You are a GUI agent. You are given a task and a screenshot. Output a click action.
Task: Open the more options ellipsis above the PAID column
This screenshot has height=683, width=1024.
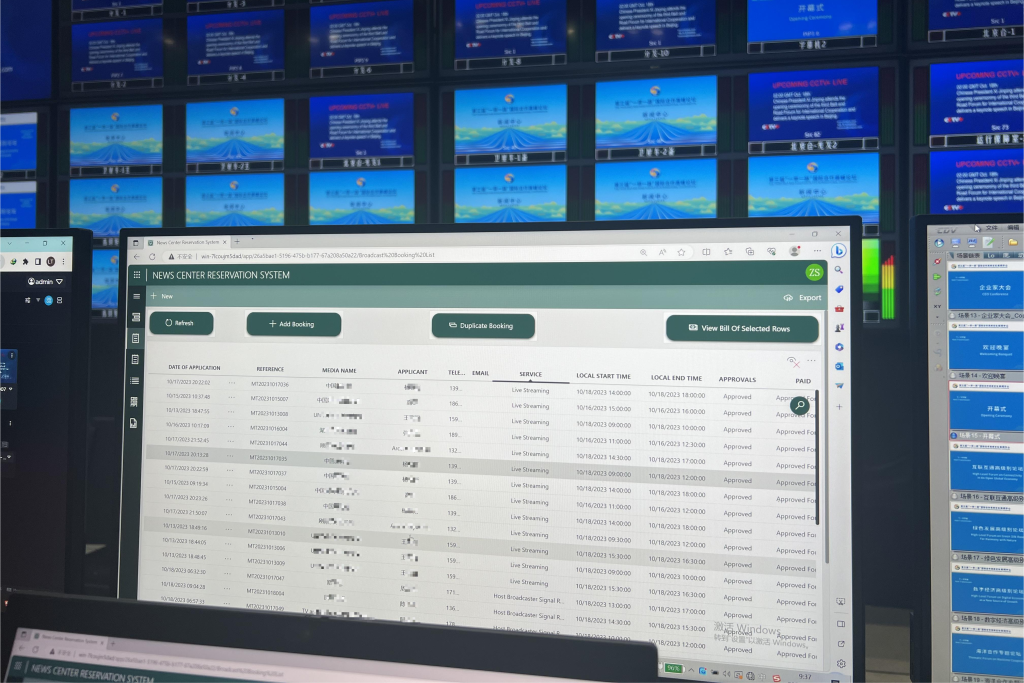click(811, 360)
